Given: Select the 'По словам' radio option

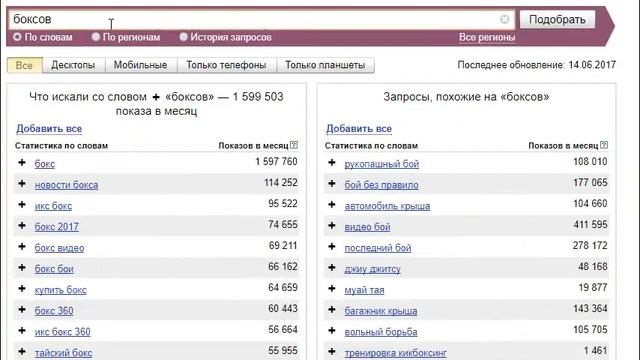Looking at the screenshot, I should (x=17, y=37).
